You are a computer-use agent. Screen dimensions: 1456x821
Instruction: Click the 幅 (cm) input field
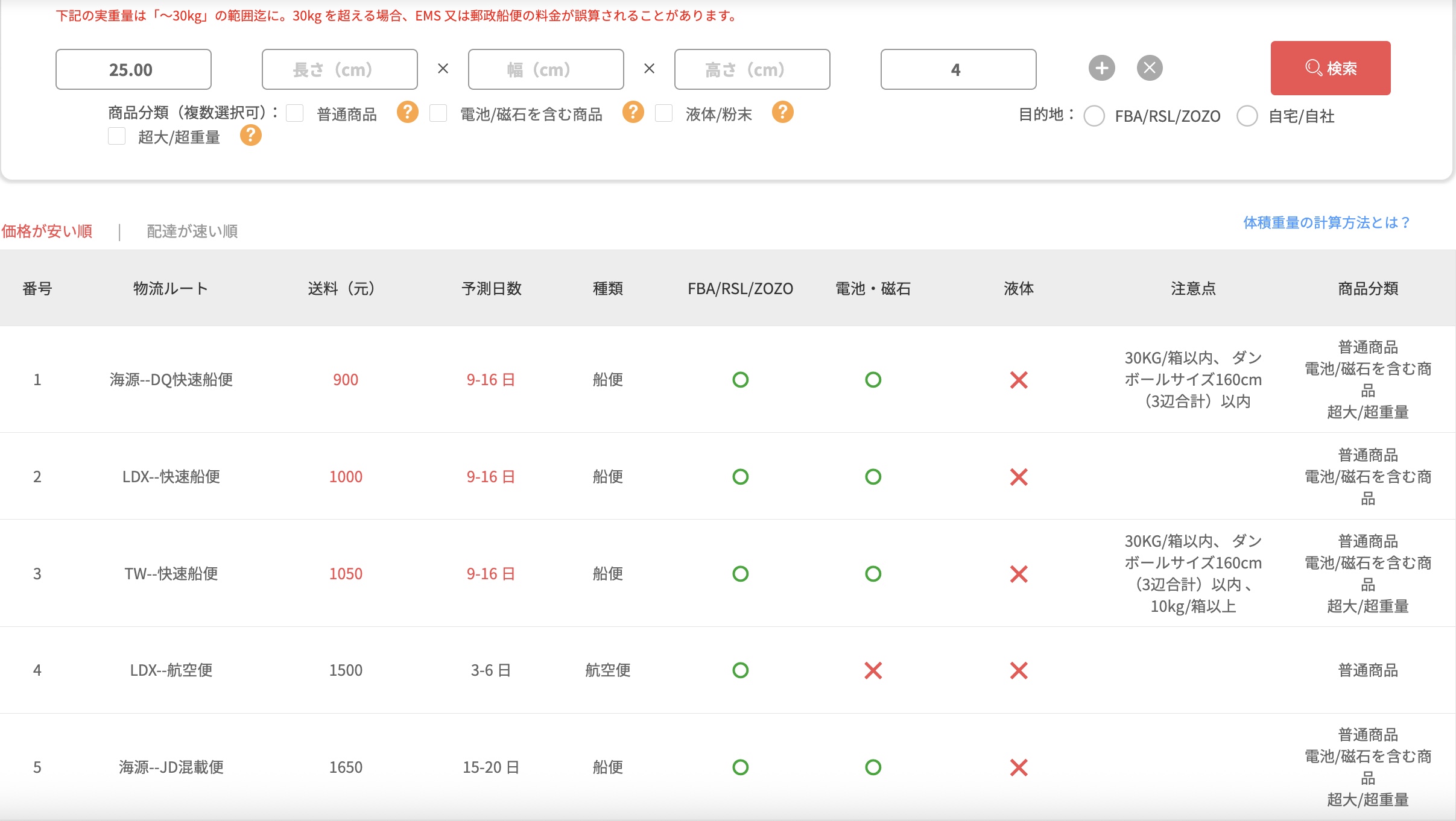546,69
